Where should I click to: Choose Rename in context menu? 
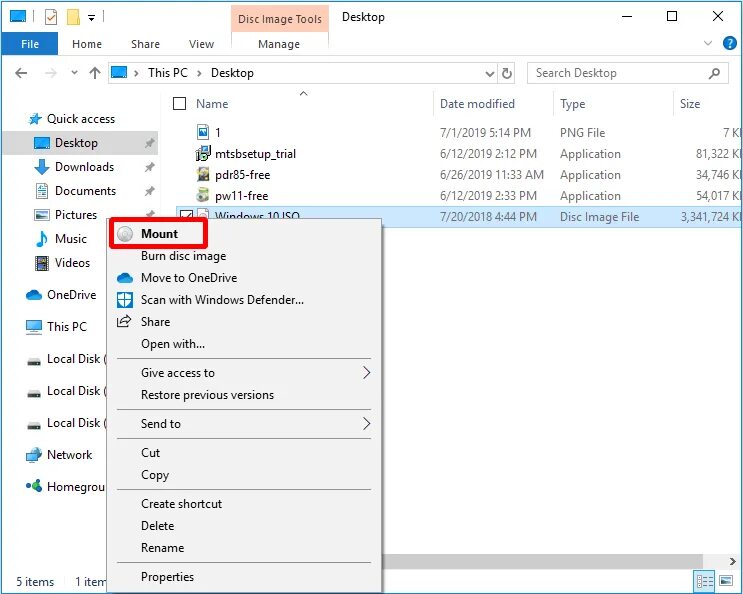[x=163, y=548]
